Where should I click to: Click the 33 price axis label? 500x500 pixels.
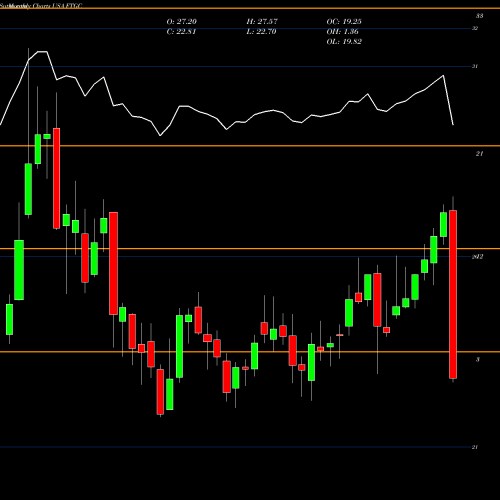(x=480, y=16)
